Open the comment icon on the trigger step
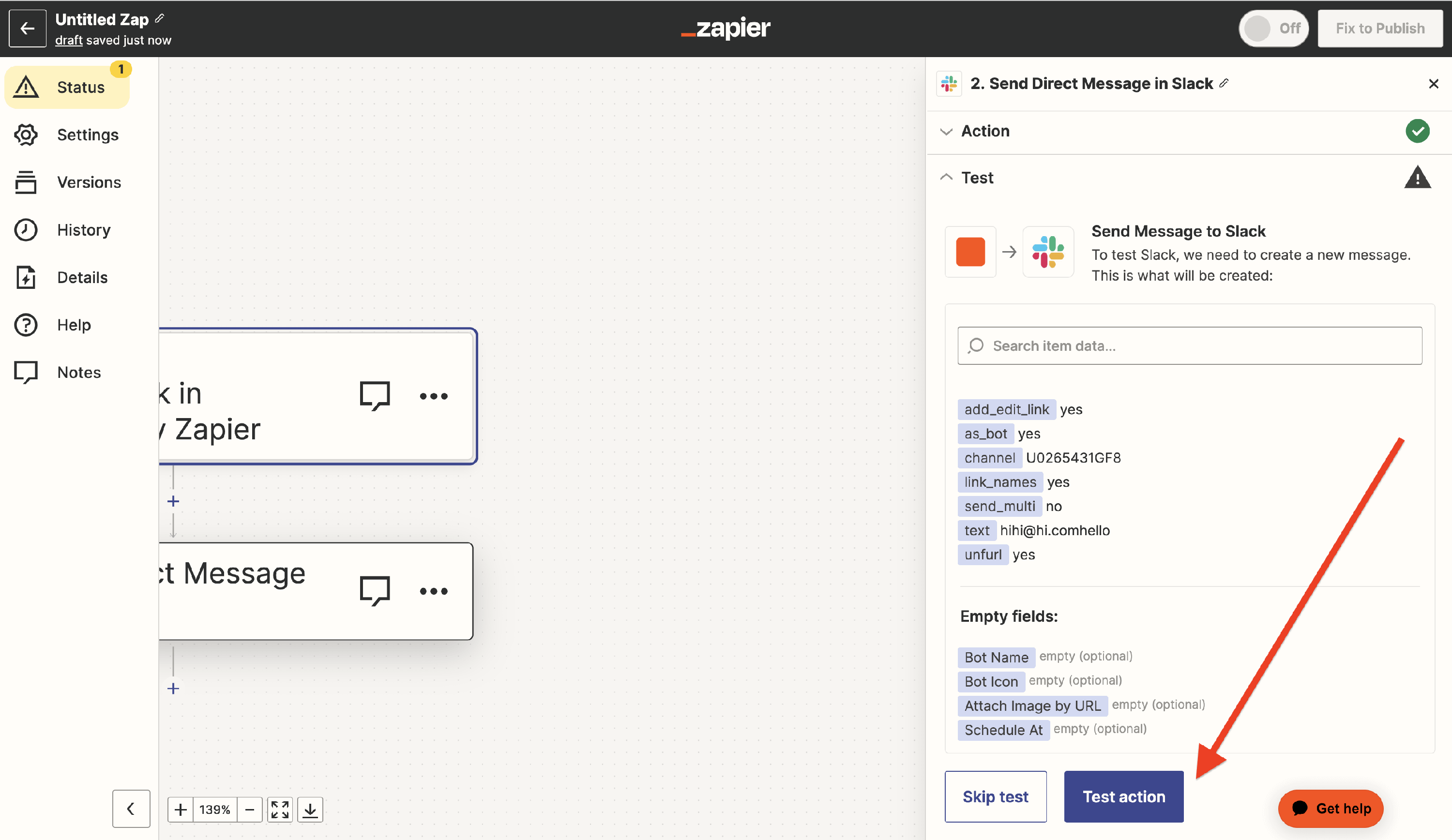1452x840 pixels. pyautogui.click(x=375, y=396)
